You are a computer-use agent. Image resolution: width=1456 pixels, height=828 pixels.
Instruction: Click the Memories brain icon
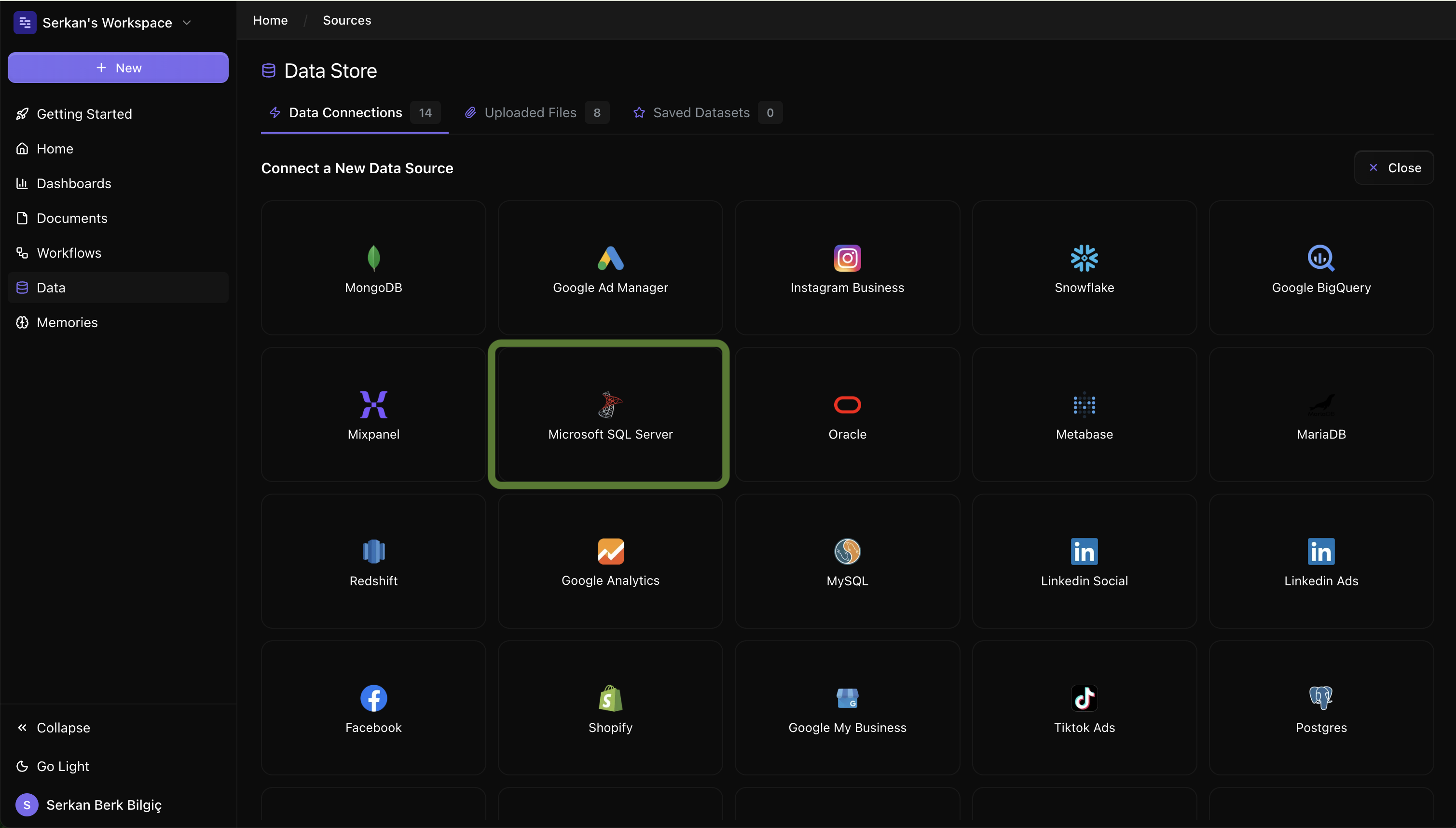[x=22, y=322]
